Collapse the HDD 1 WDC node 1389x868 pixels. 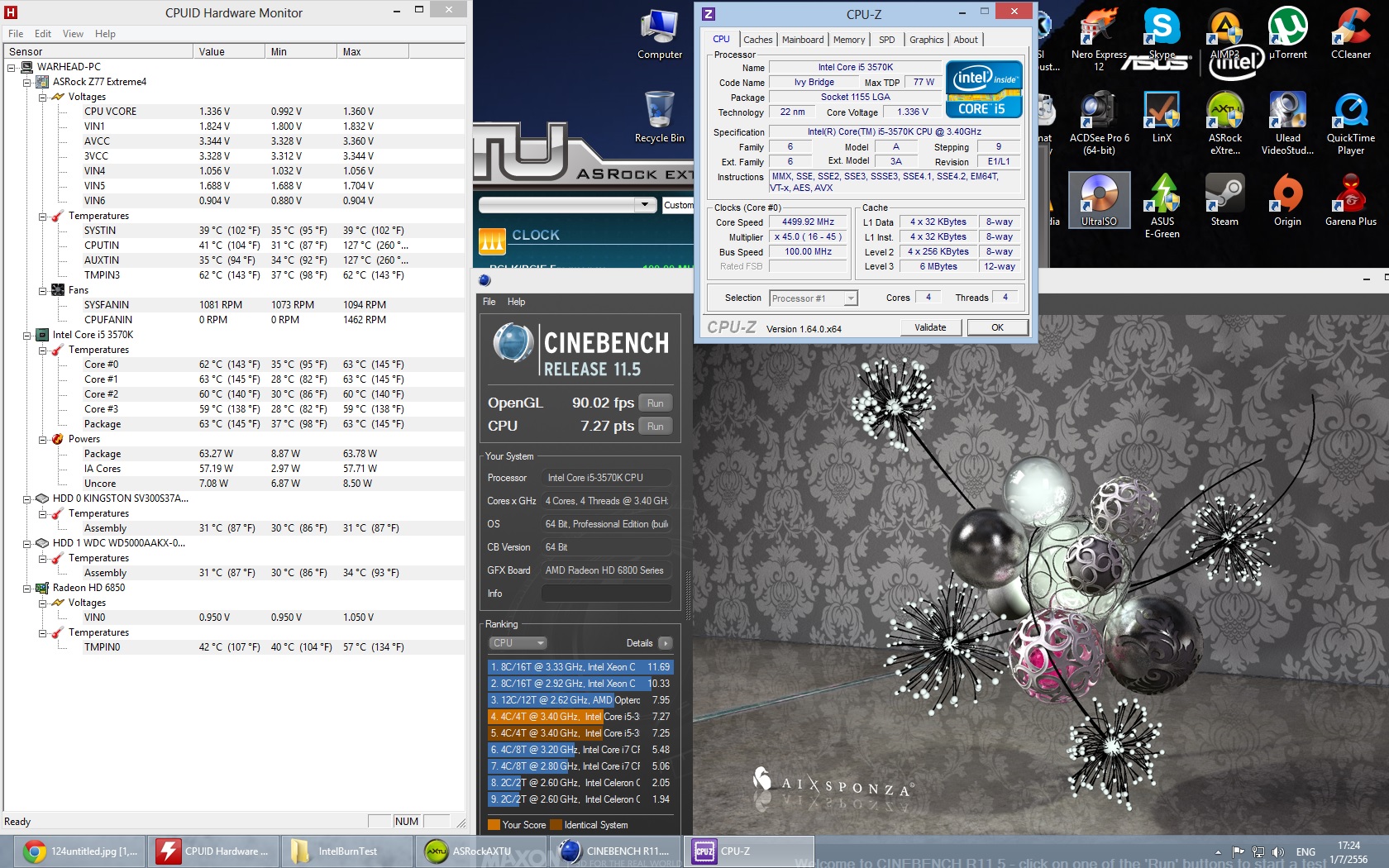pos(27,543)
